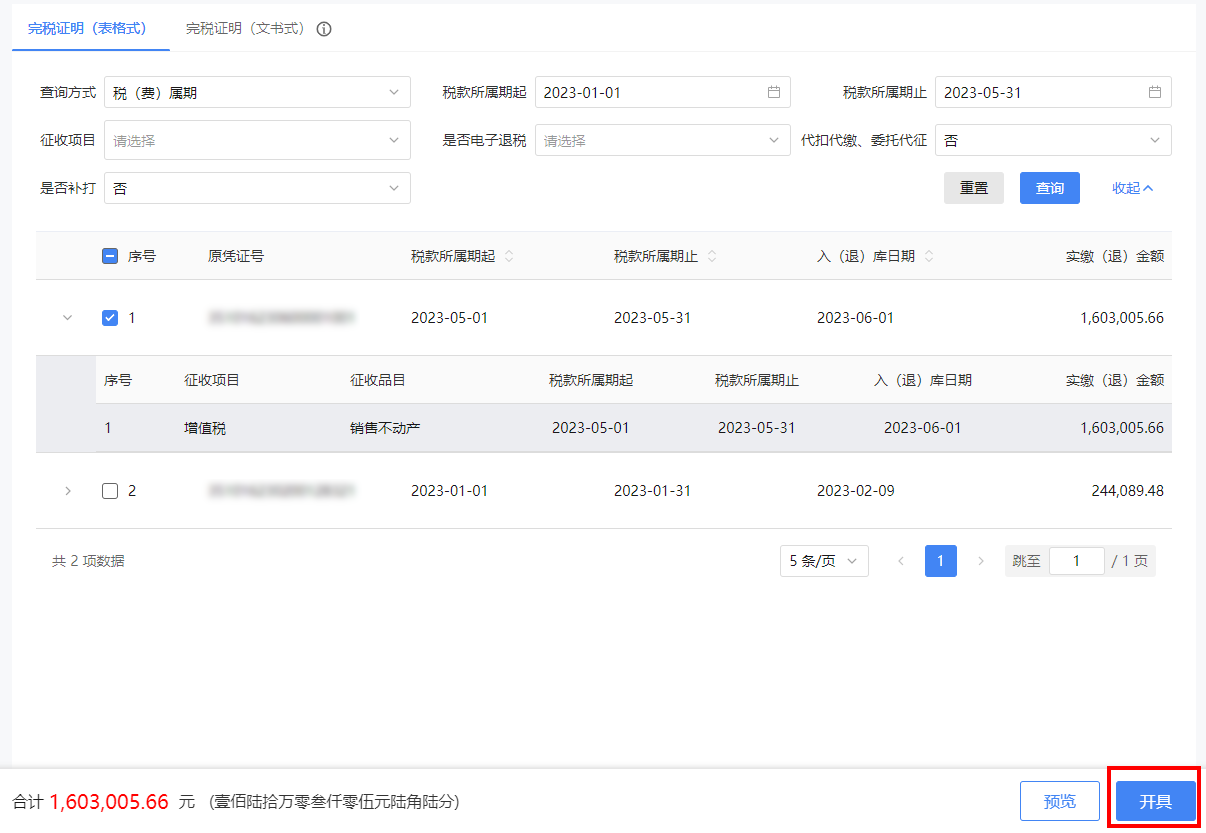Open the 5 条/页 page size dropdown
Viewport: 1206px width, 833px height.
[x=823, y=561]
